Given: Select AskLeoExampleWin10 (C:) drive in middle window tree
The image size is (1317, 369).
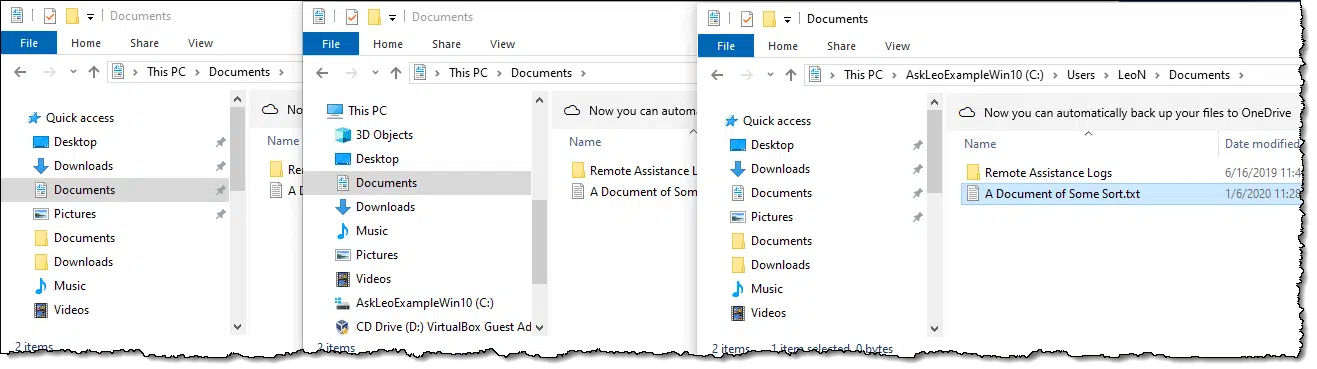Looking at the screenshot, I should 425,303.
